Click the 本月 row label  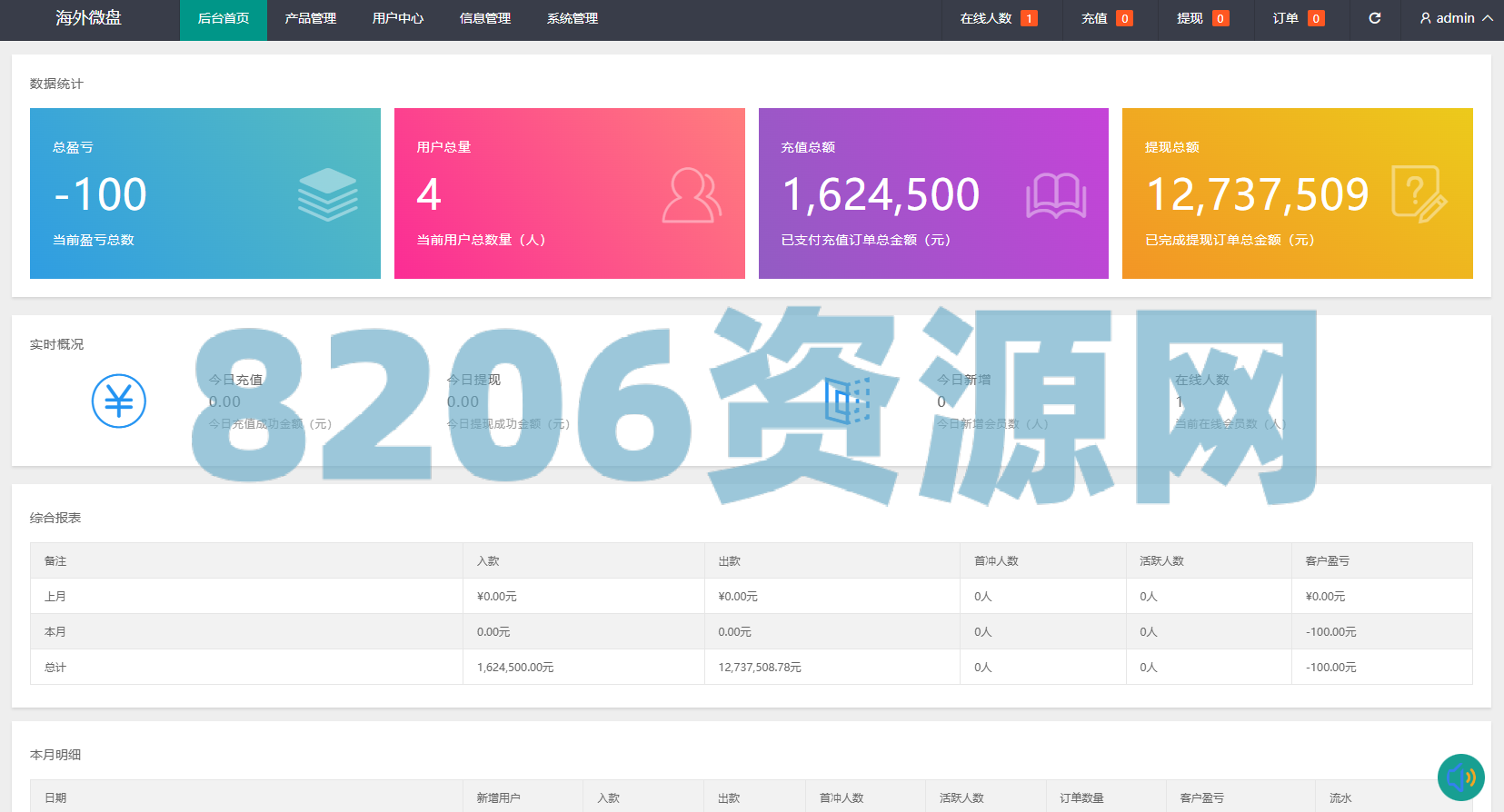coord(55,632)
